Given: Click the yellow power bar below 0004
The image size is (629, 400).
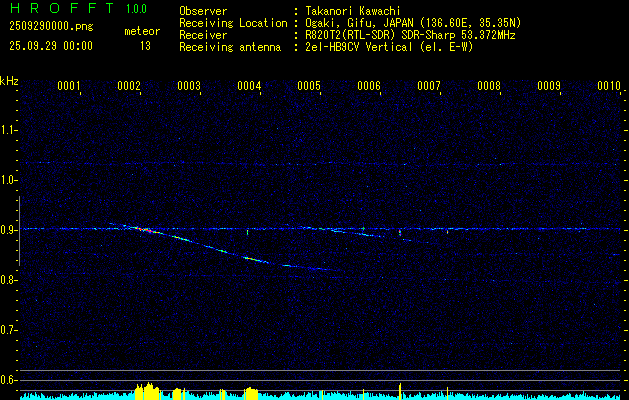Looking at the screenshot, I should point(251,393).
